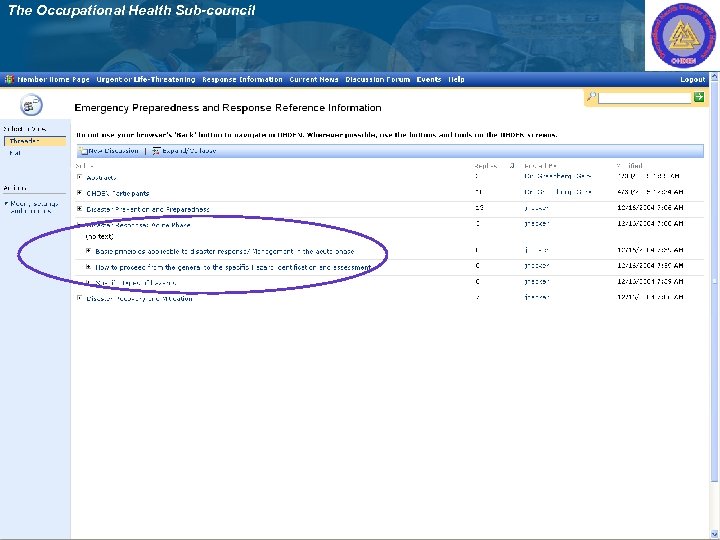
Task: Expand the Specific types of events thread
Action: 89,282
